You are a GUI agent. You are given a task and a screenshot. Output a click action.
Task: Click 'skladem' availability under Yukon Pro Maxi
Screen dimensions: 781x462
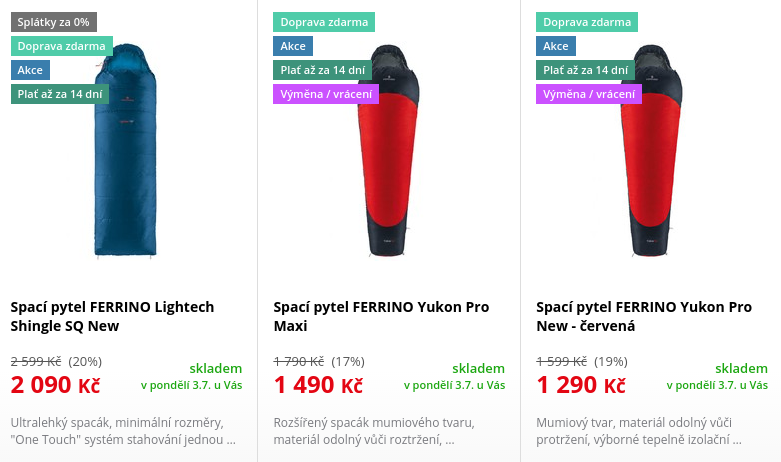(478, 368)
